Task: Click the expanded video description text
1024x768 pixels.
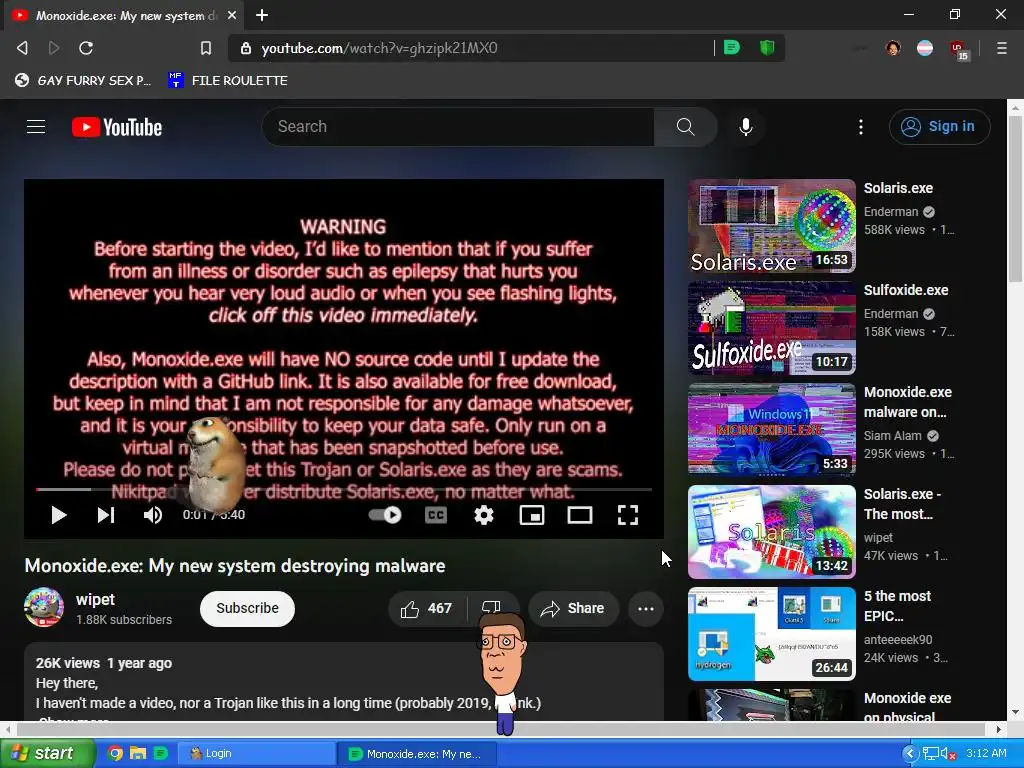Action: 287,703
